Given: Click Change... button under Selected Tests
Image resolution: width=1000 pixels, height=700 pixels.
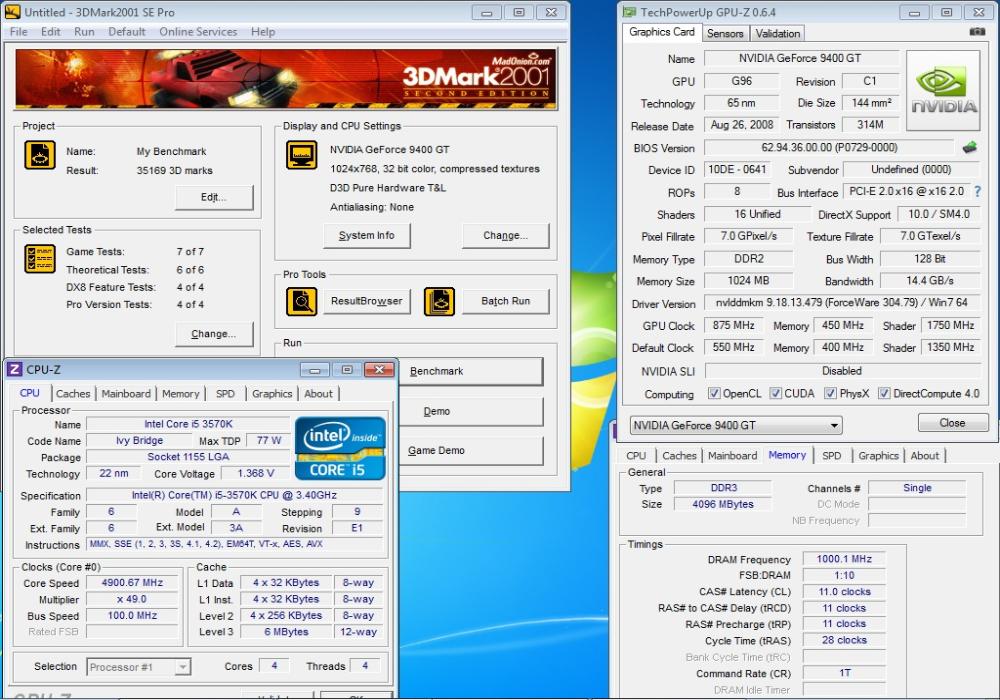Looking at the screenshot, I should pyautogui.click(x=214, y=334).
